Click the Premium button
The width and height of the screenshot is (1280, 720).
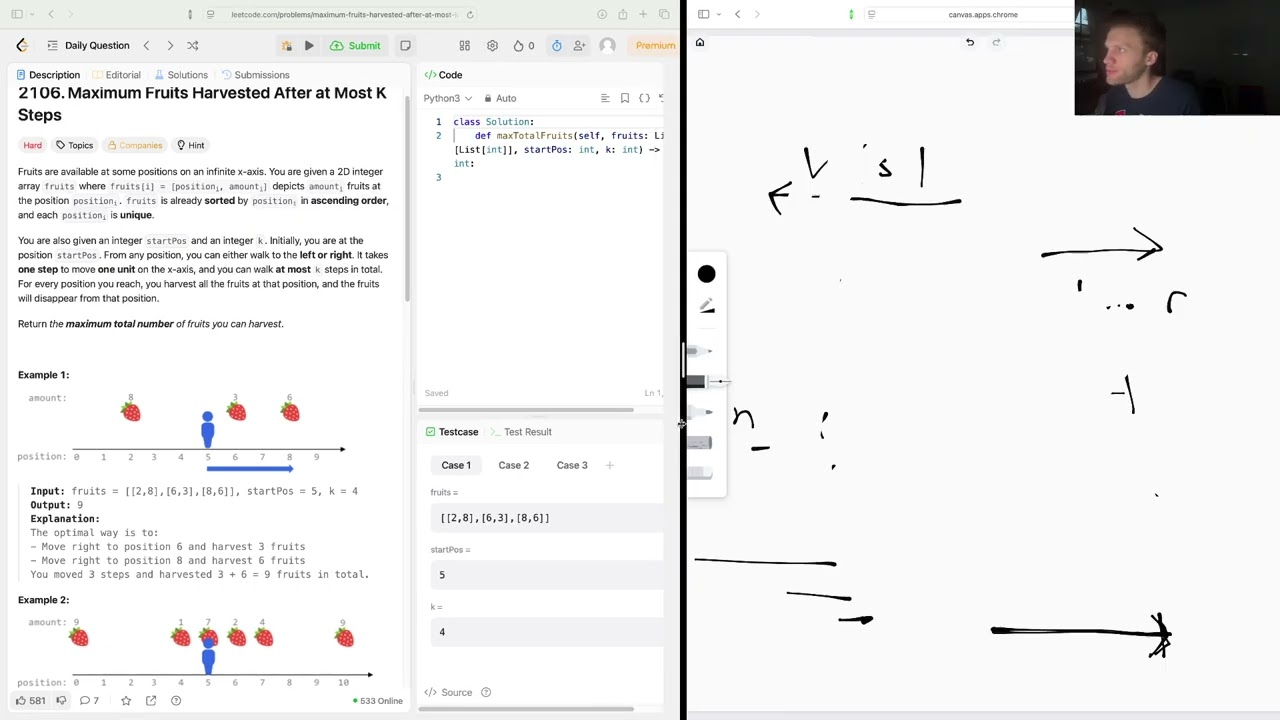(655, 45)
